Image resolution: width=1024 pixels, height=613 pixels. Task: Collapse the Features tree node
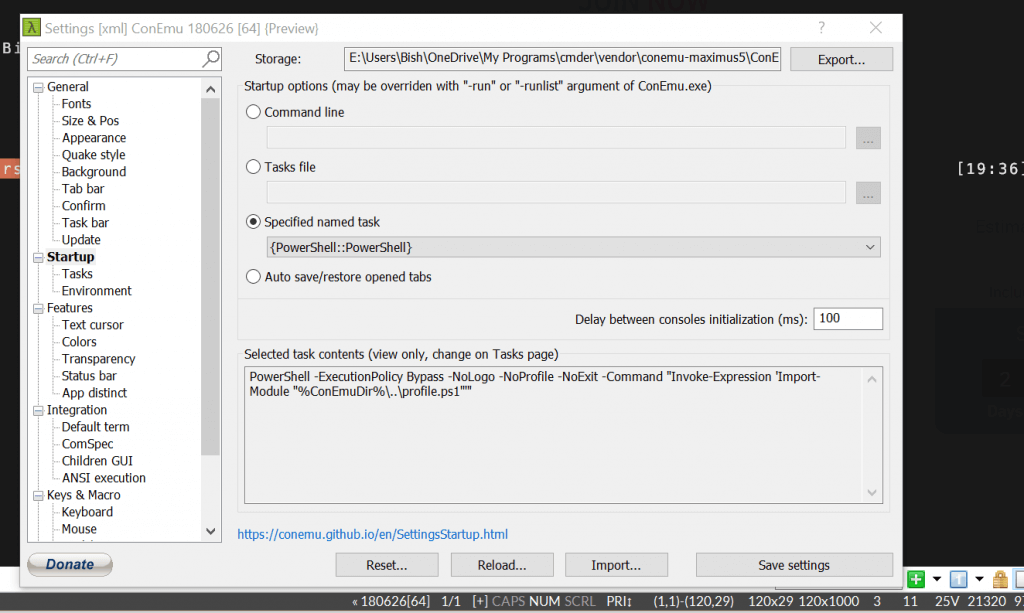(39, 308)
